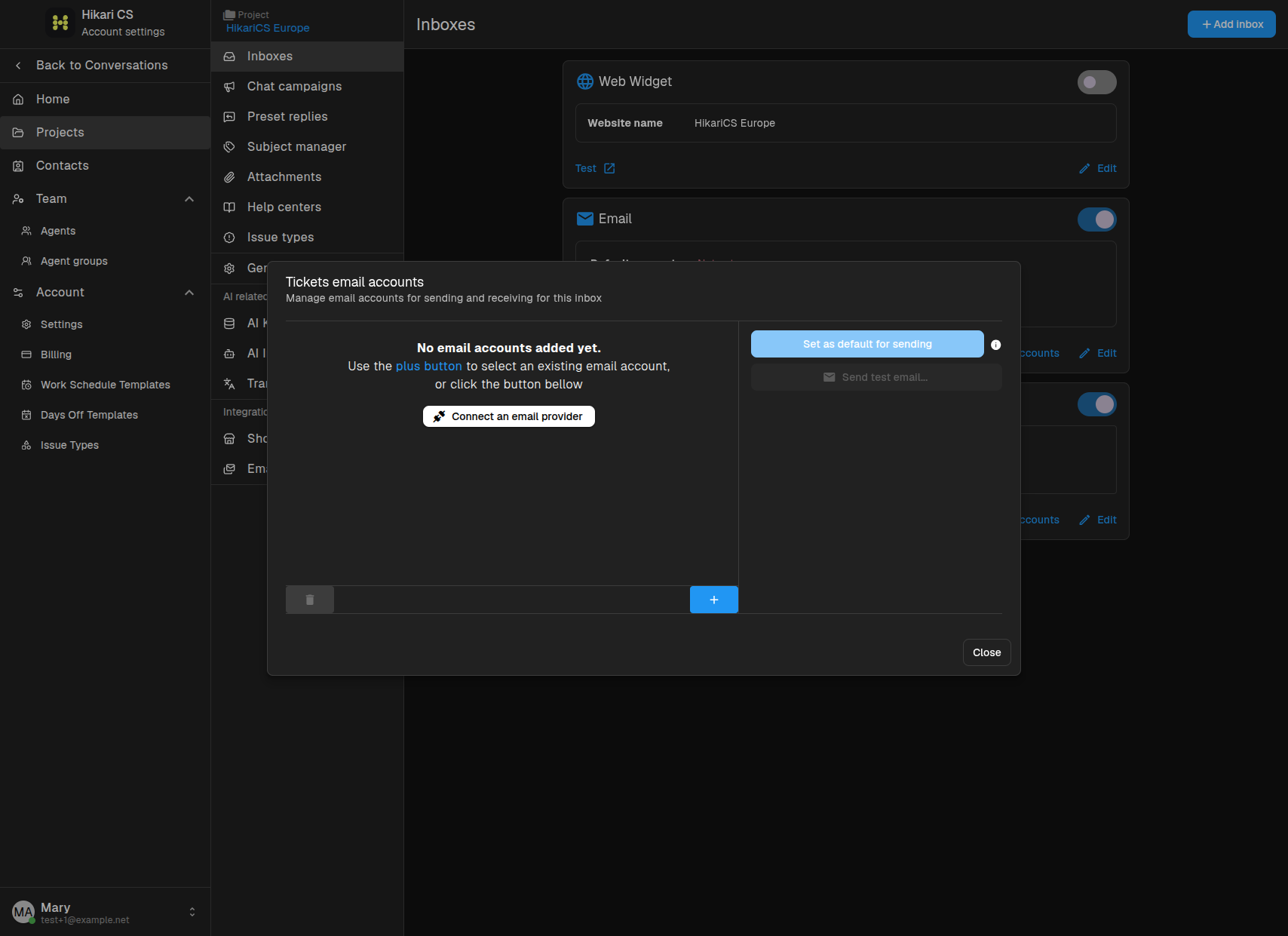Click the trash delete button in dialog
The image size is (1288, 936).
coord(310,600)
